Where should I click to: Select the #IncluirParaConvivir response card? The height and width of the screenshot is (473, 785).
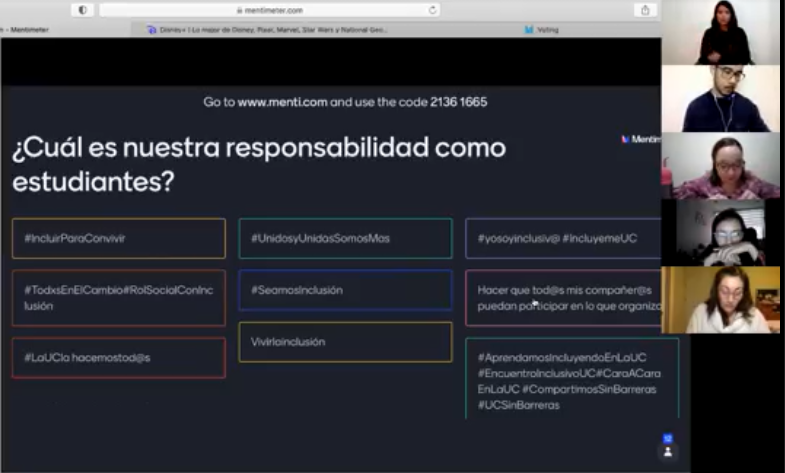[119, 238]
